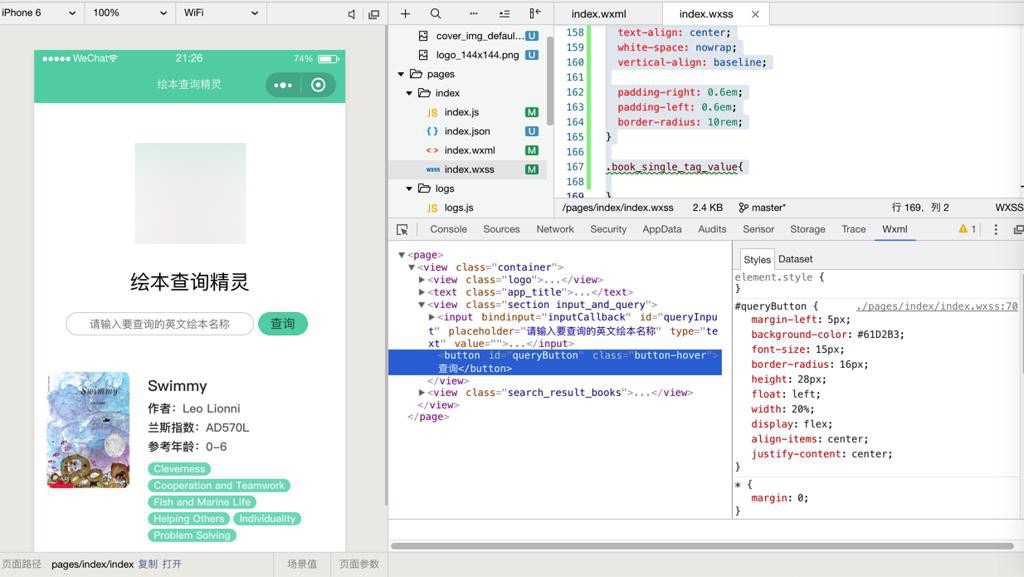Undock the devtools panel icon
Screen dimensions: 1024x577
coord(1018,229)
